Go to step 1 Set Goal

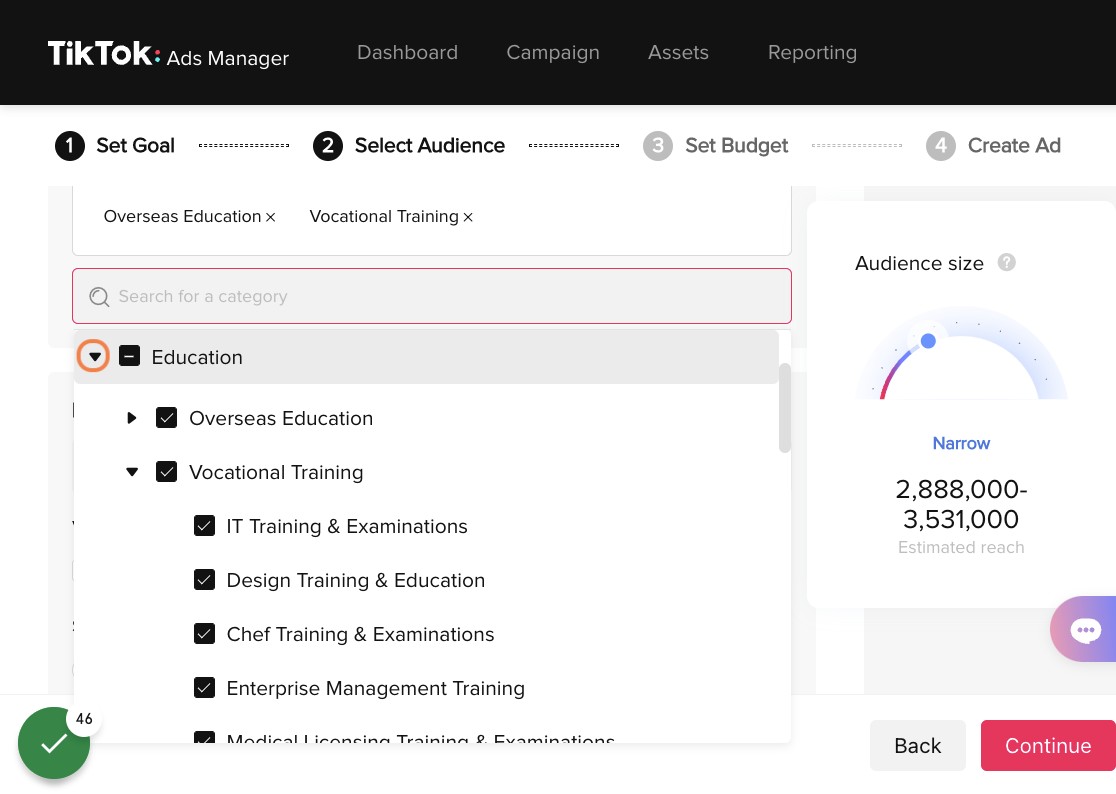pyautogui.click(x=115, y=145)
